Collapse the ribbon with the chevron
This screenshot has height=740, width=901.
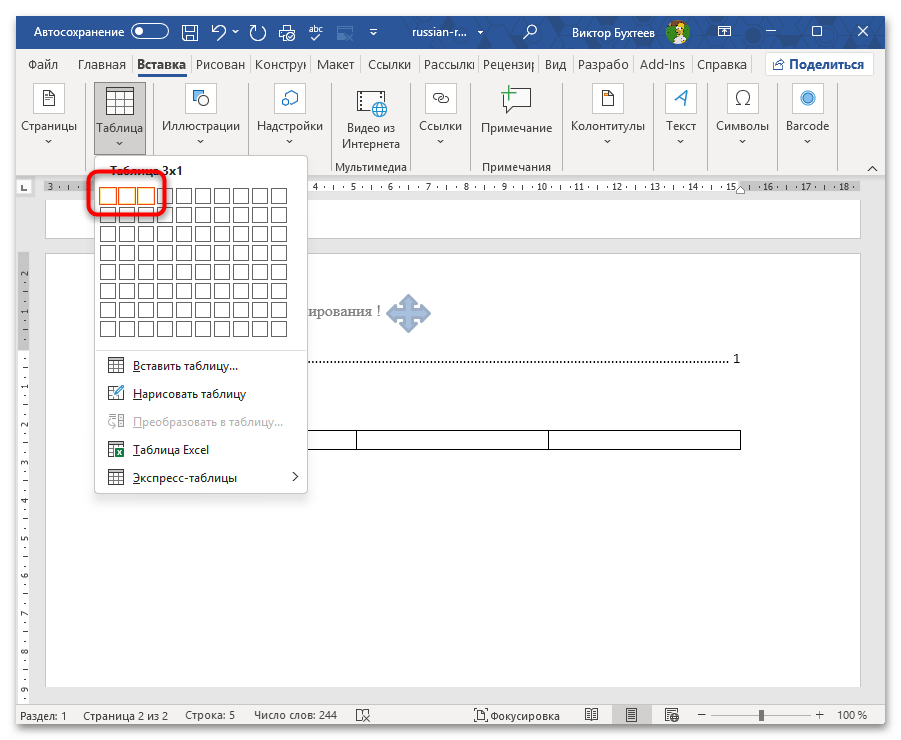872,168
